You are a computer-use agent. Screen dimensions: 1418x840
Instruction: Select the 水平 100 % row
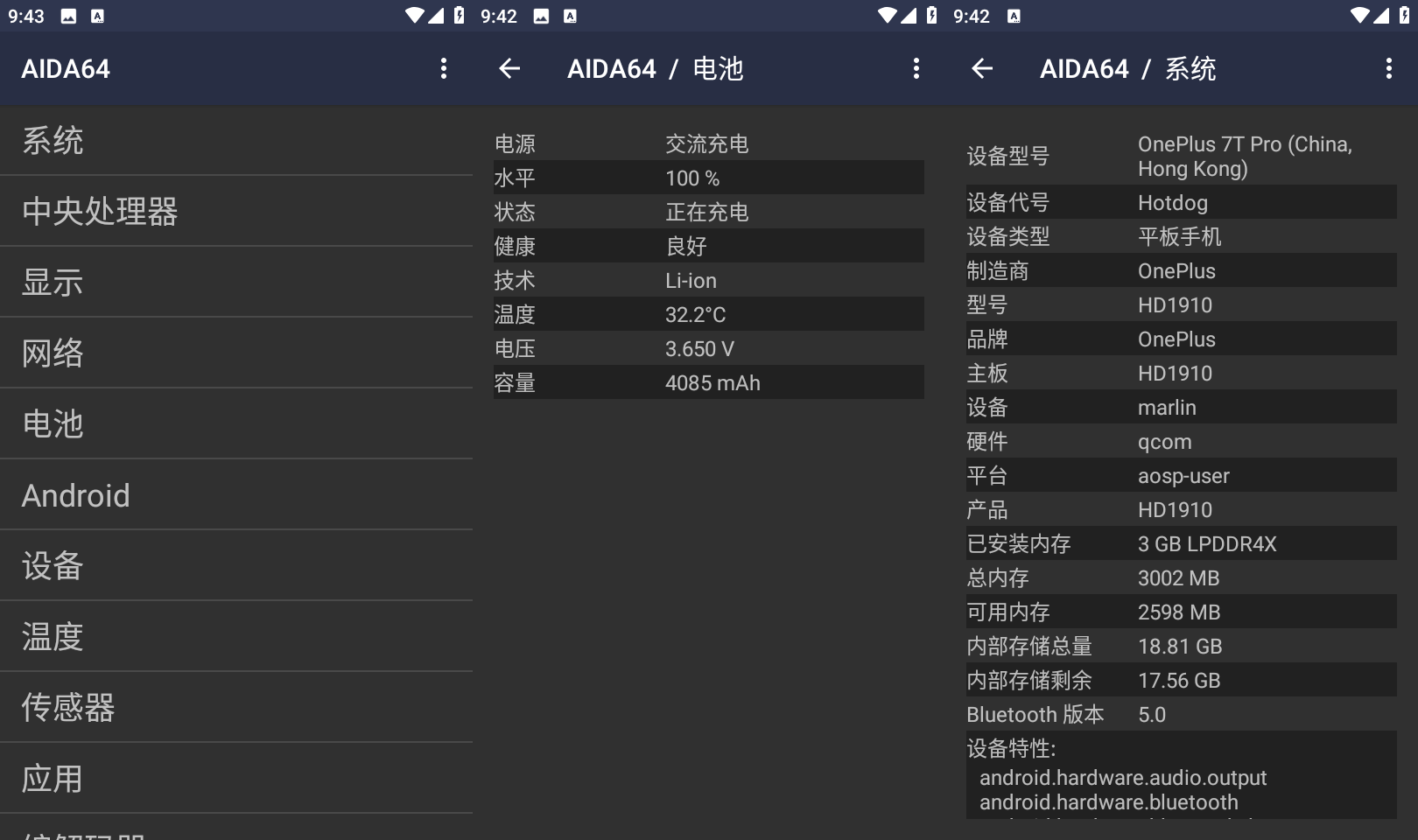pos(709,178)
